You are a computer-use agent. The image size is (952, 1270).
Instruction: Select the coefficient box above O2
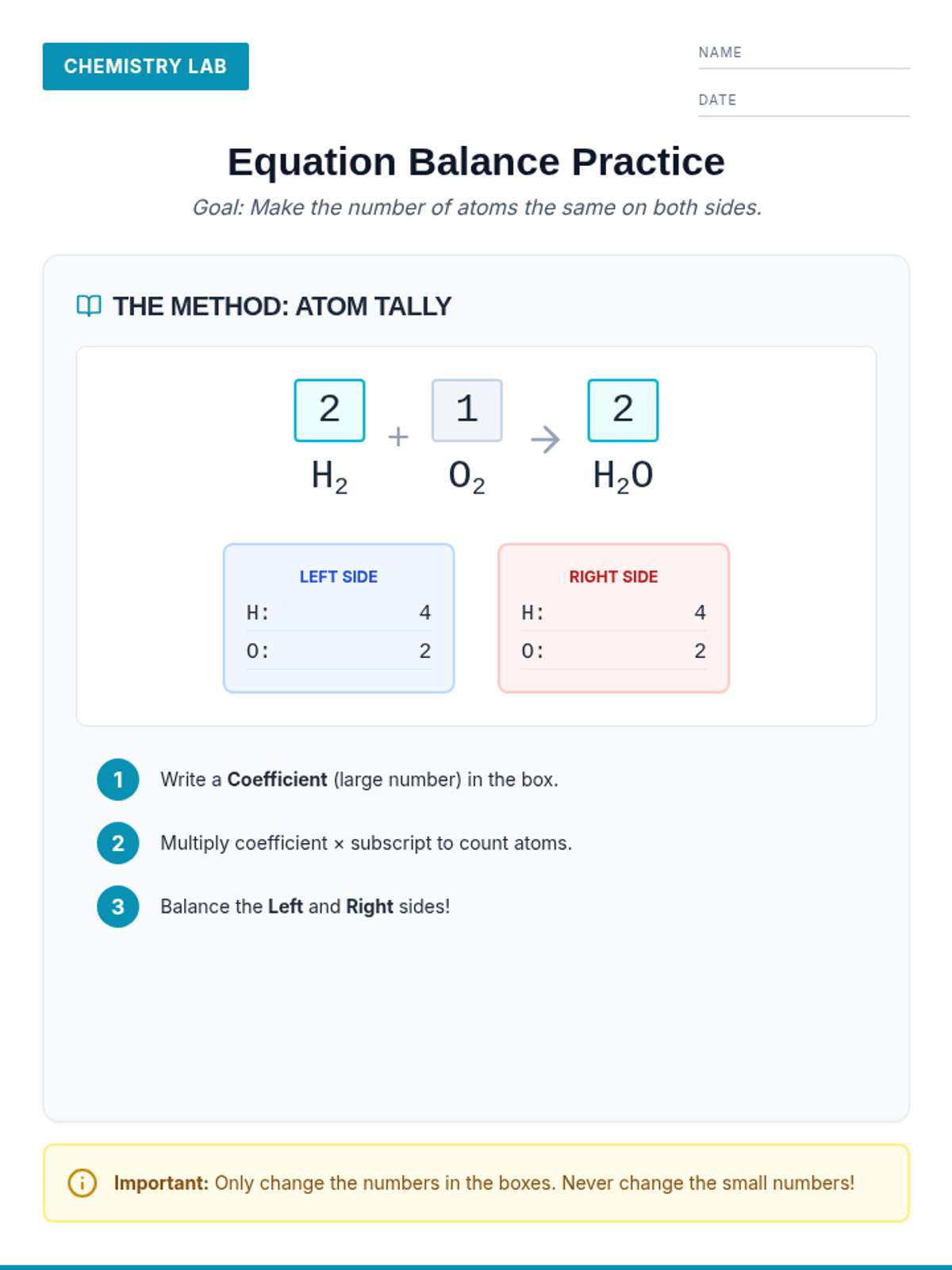pyautogui.click(x=466, y=410)
